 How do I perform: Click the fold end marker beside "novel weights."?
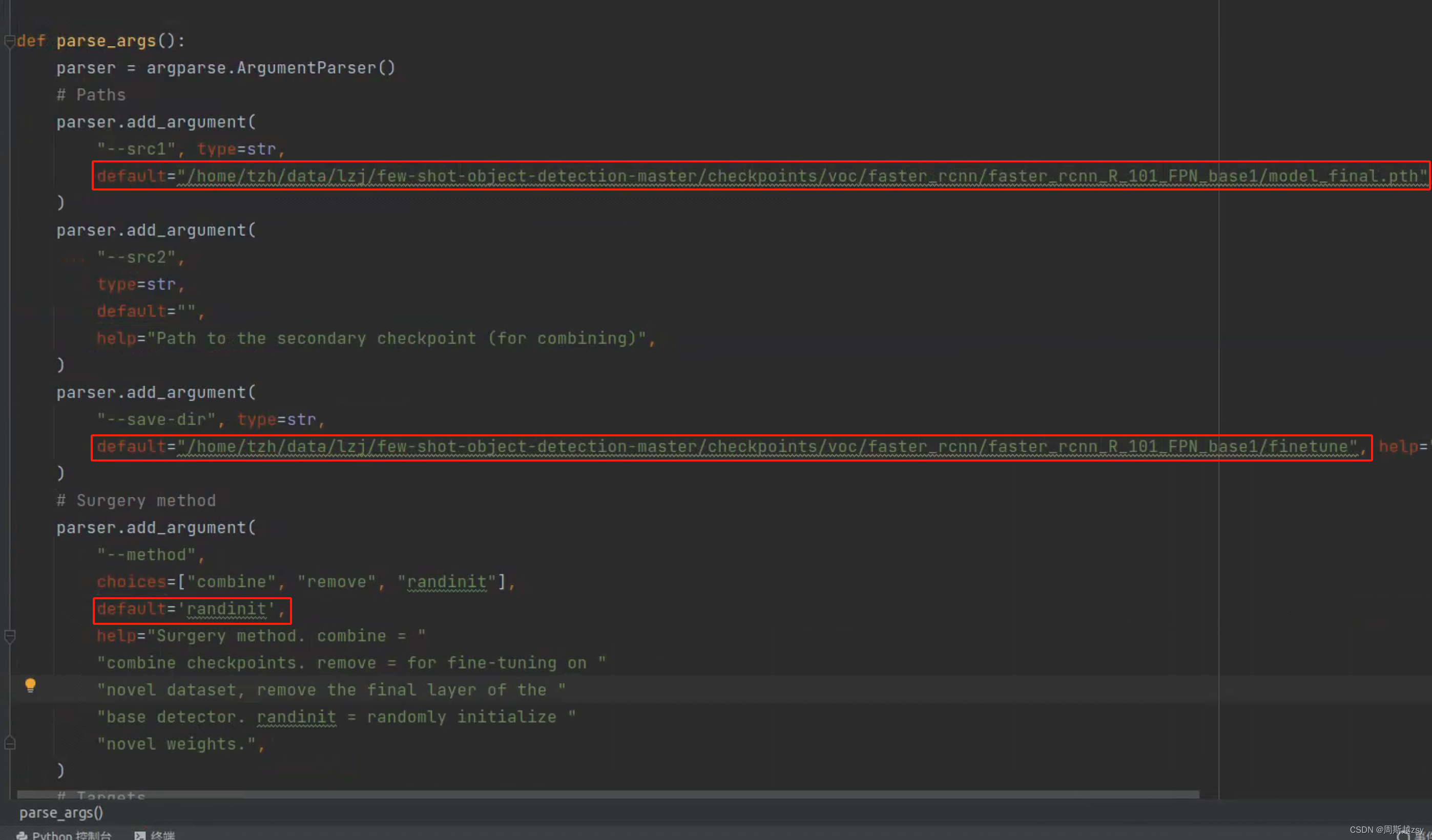coord(10,743)
